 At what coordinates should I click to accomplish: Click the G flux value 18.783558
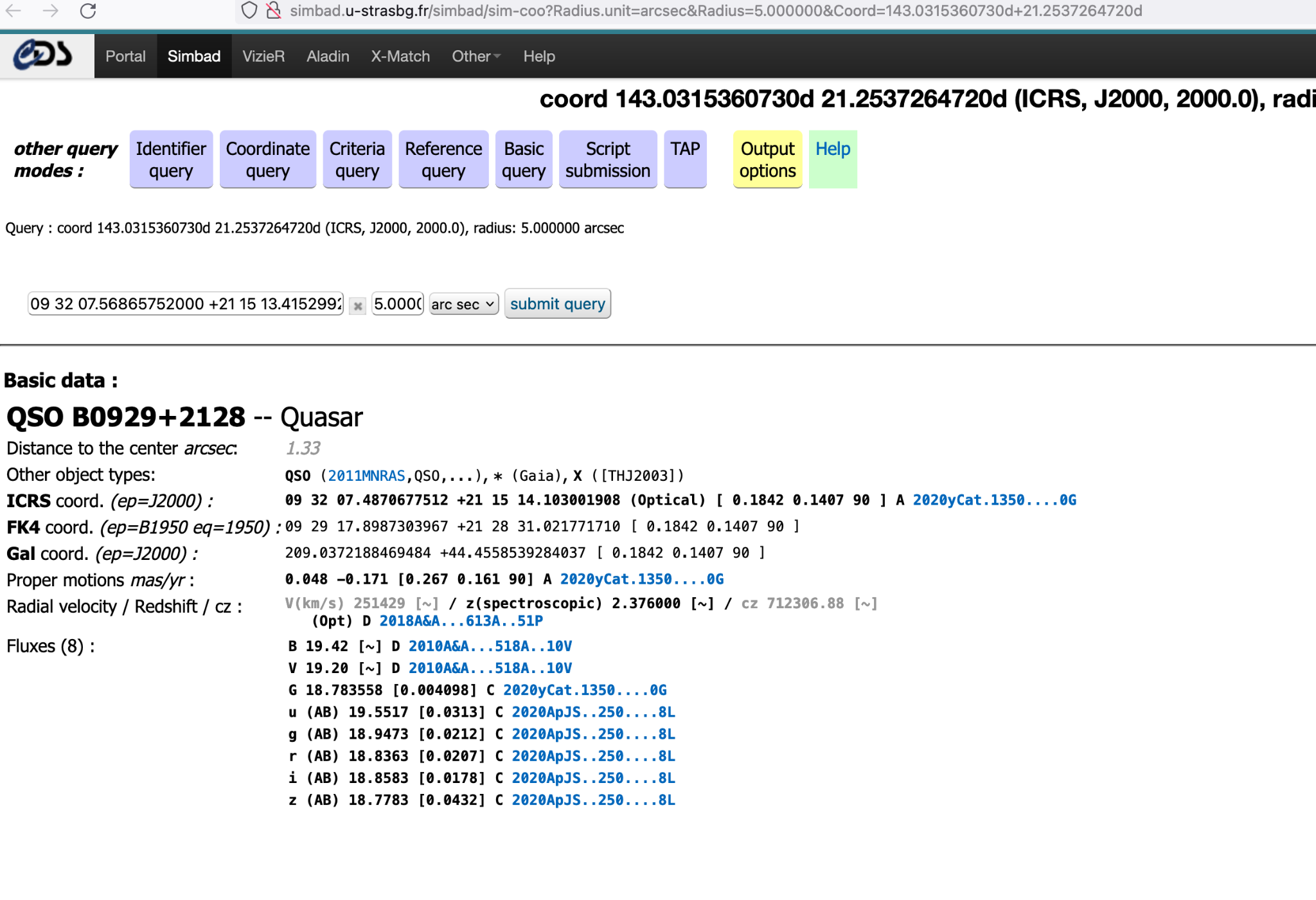coord(344,690)
